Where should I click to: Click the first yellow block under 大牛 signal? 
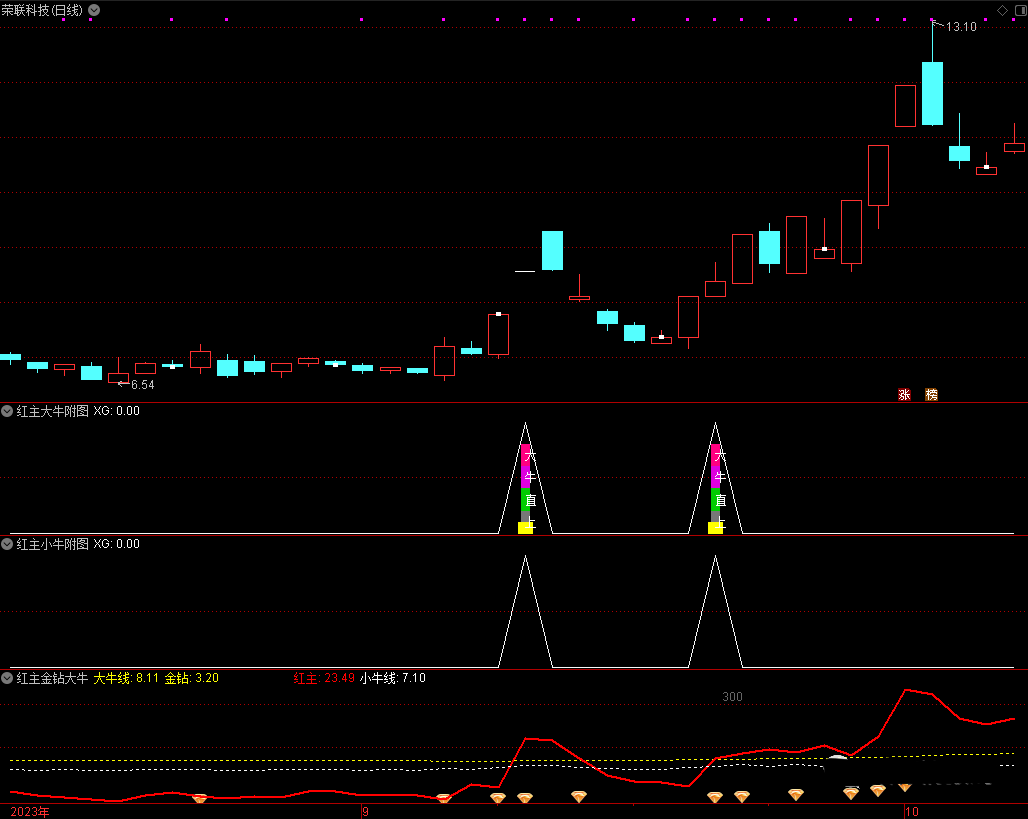point(525,527)
